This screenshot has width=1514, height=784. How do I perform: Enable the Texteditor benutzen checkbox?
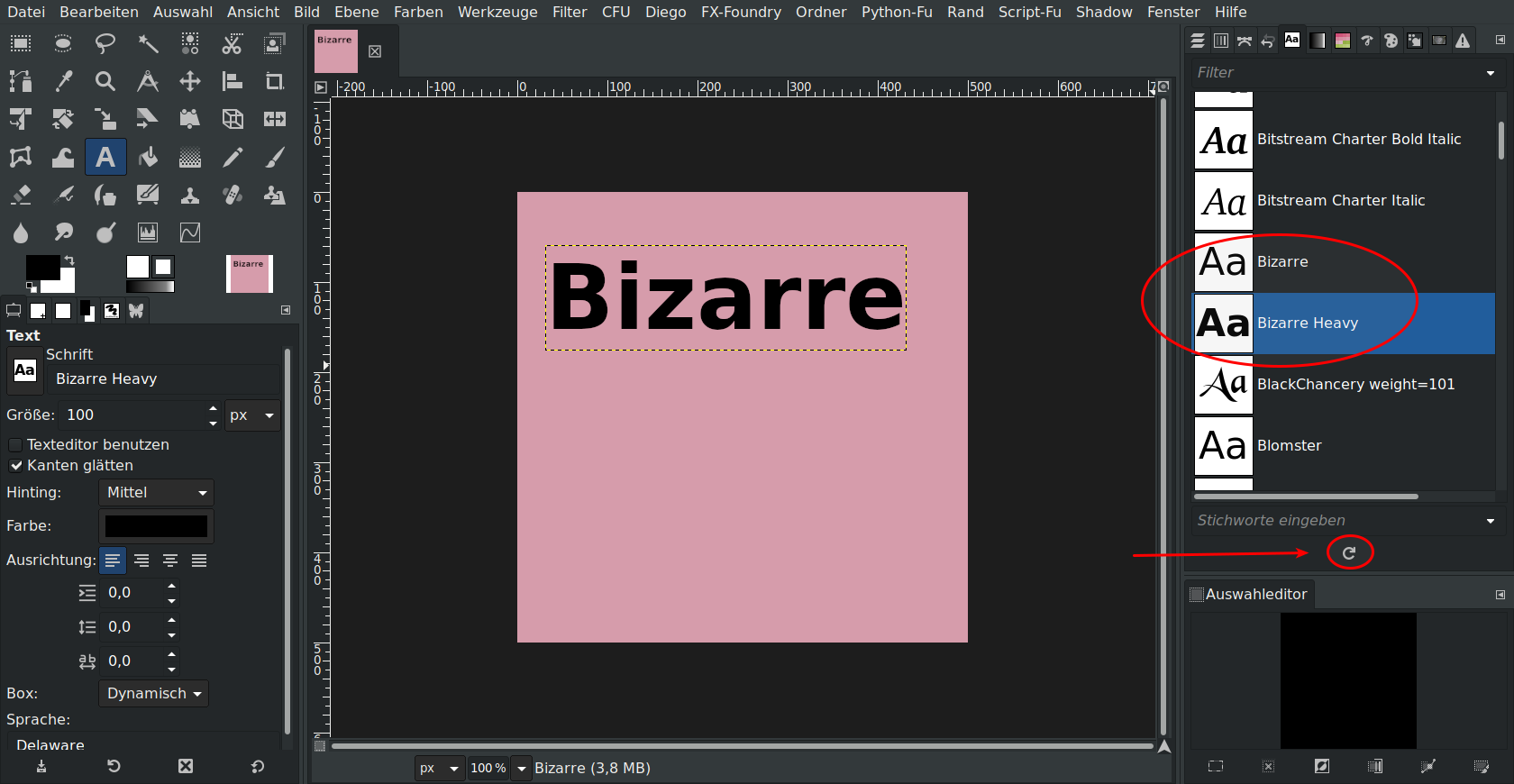click(15, 445)
